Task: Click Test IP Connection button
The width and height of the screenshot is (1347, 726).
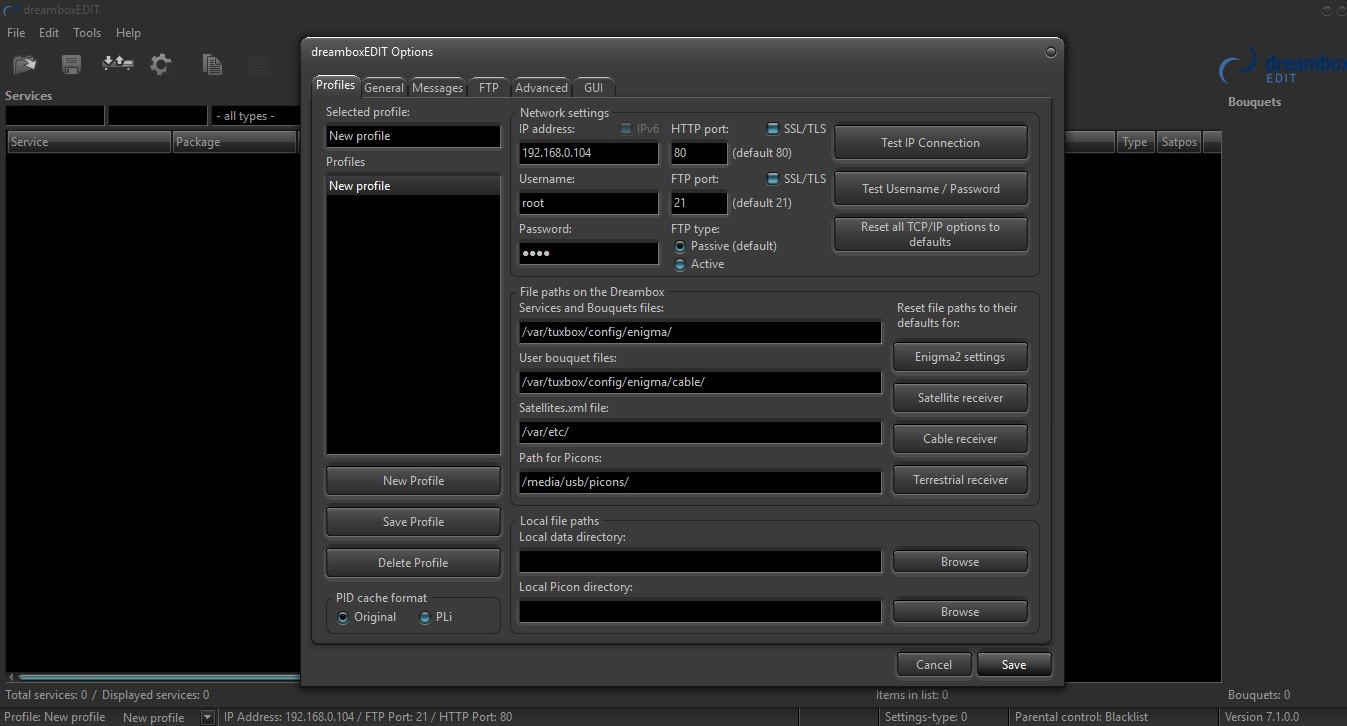Action: (930, 143)
